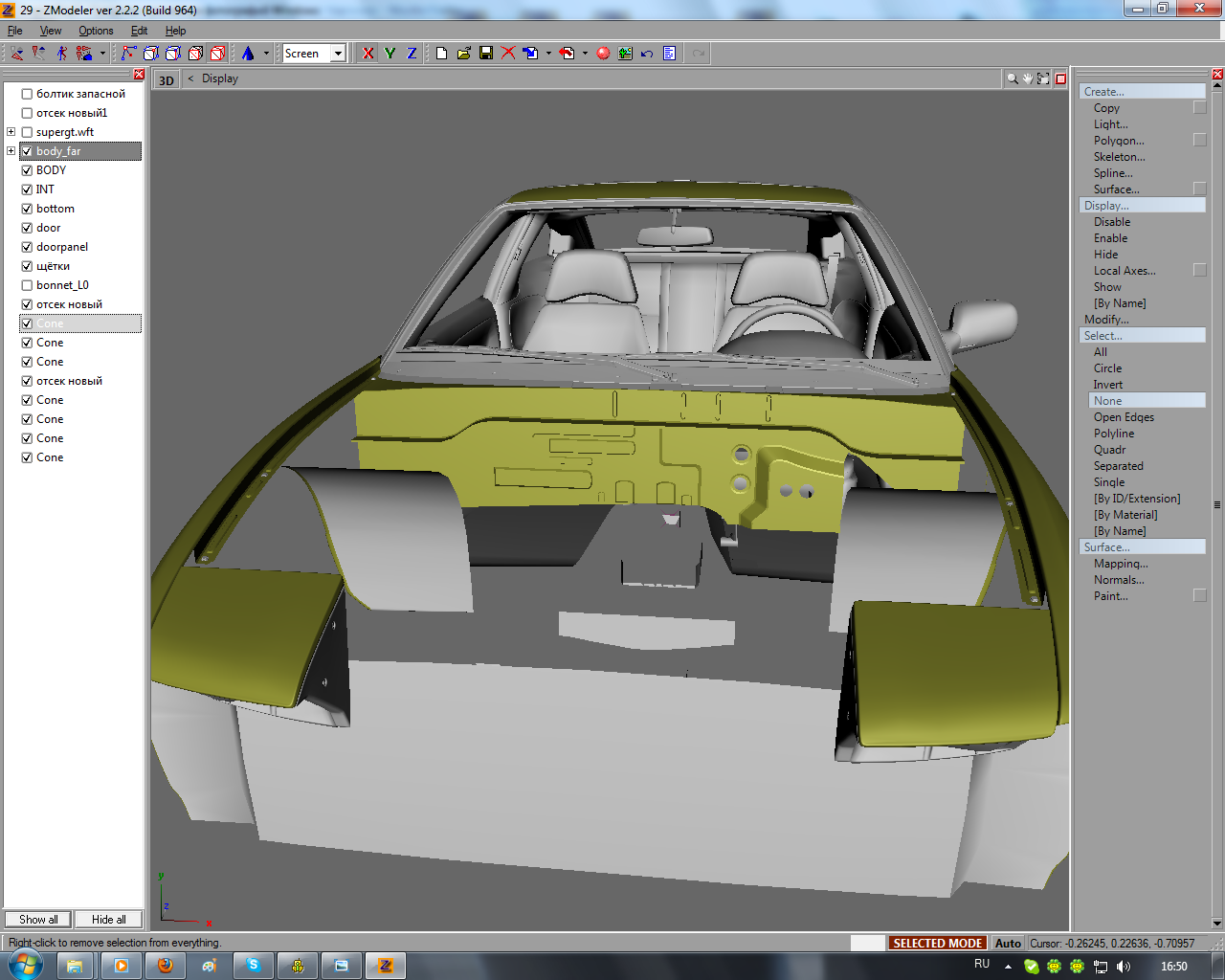Toggle the doorpanel checkbox
Screen dimensions: 1225x980
[x=27, y=247]
